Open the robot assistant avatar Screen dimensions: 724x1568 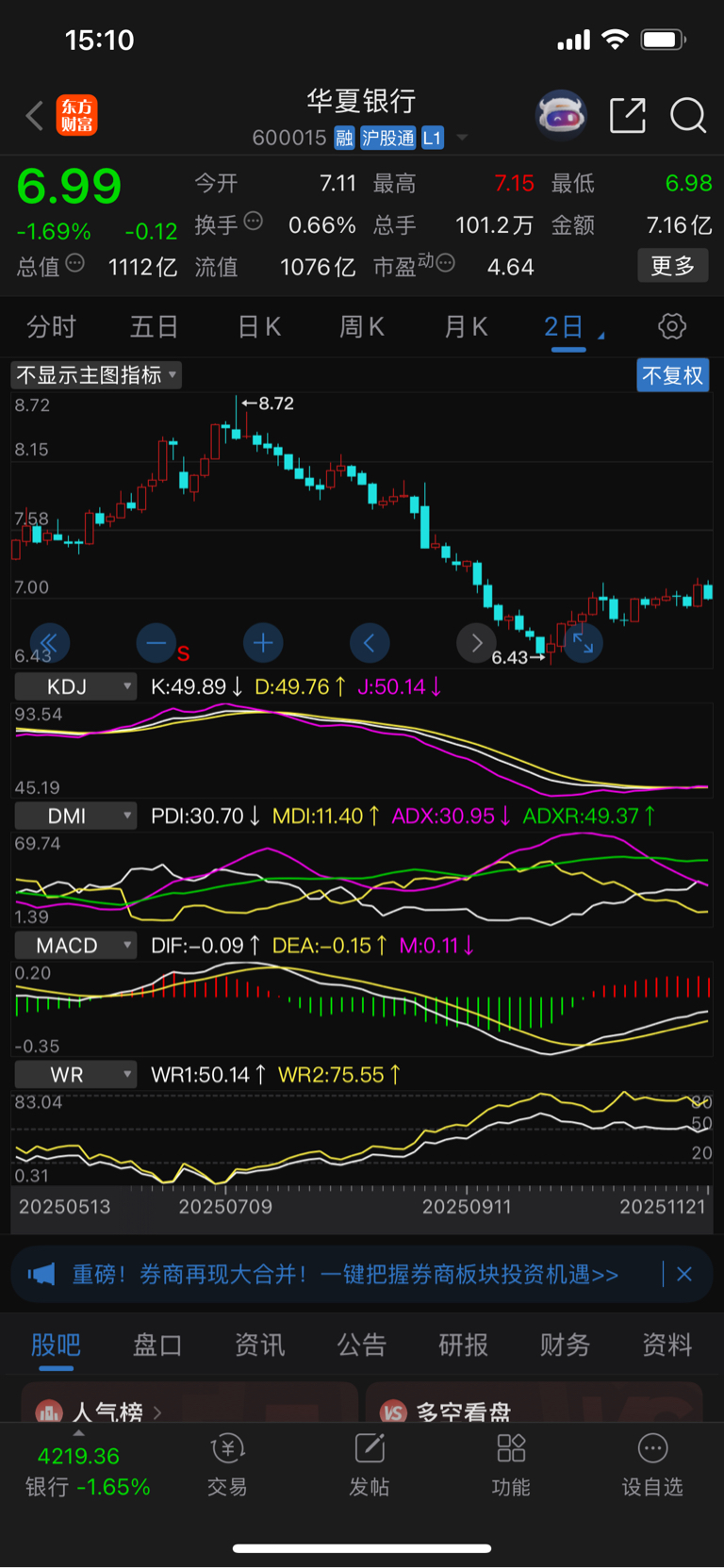coord(561,116)
